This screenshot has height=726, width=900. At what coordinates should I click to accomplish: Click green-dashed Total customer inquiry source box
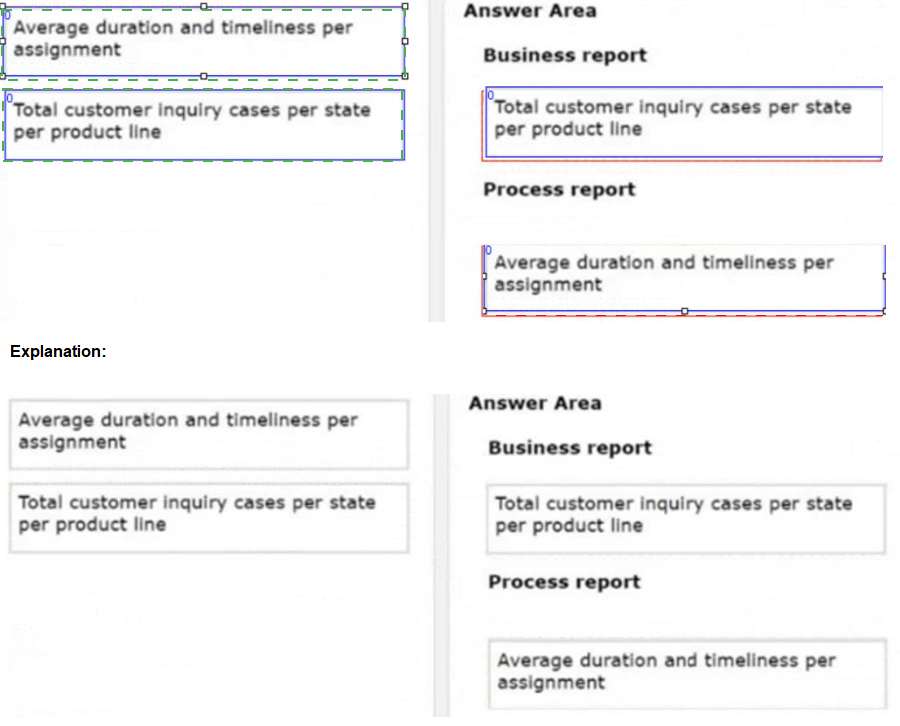click(x=204, y=125)
